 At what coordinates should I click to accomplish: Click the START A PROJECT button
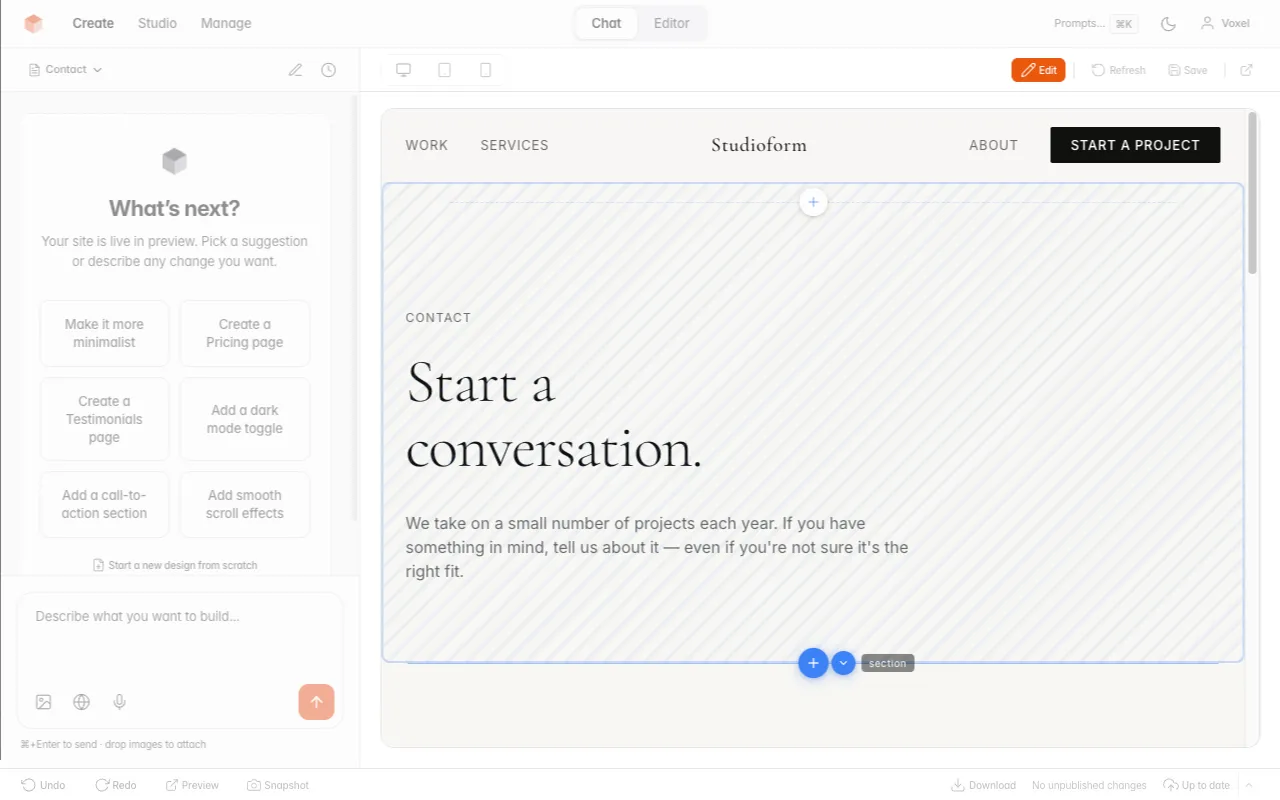(x=1135, y=145)
